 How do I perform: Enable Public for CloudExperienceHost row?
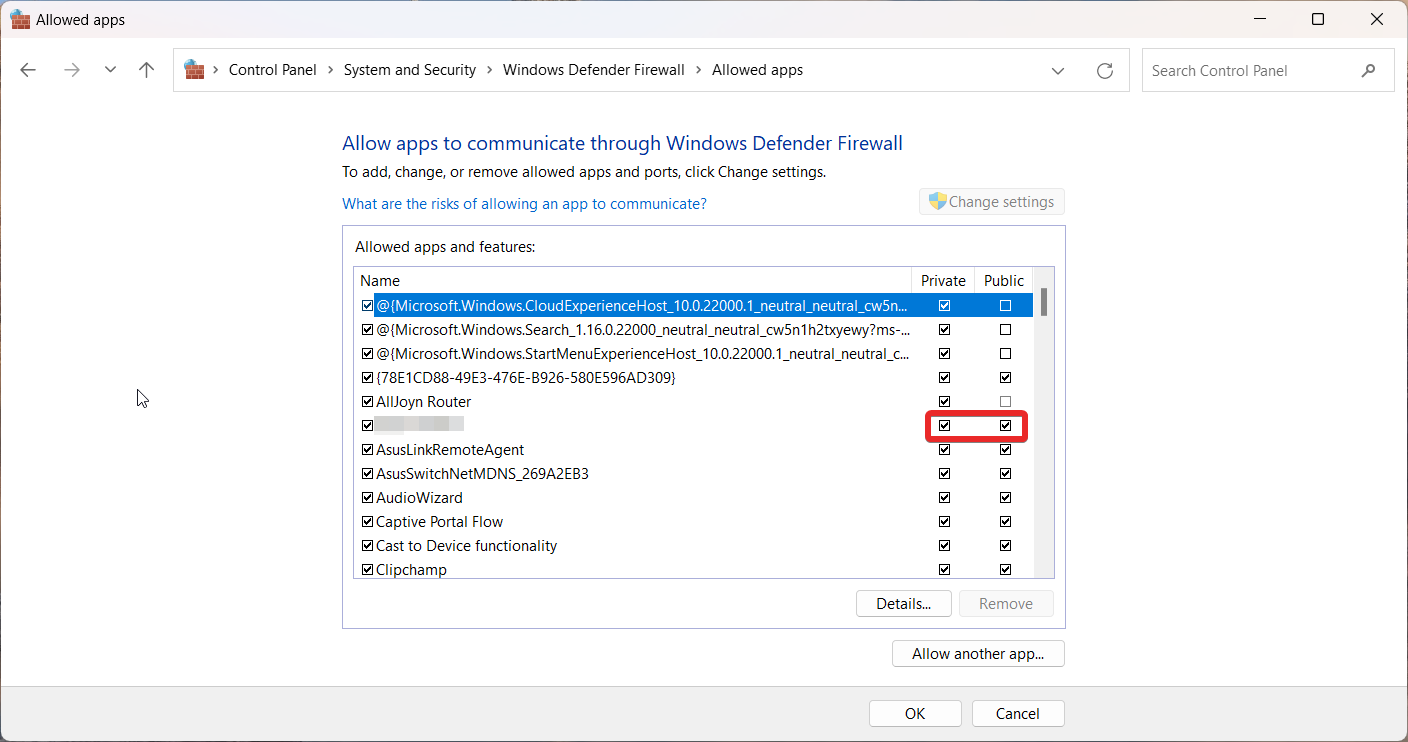tap(1005, 306)
